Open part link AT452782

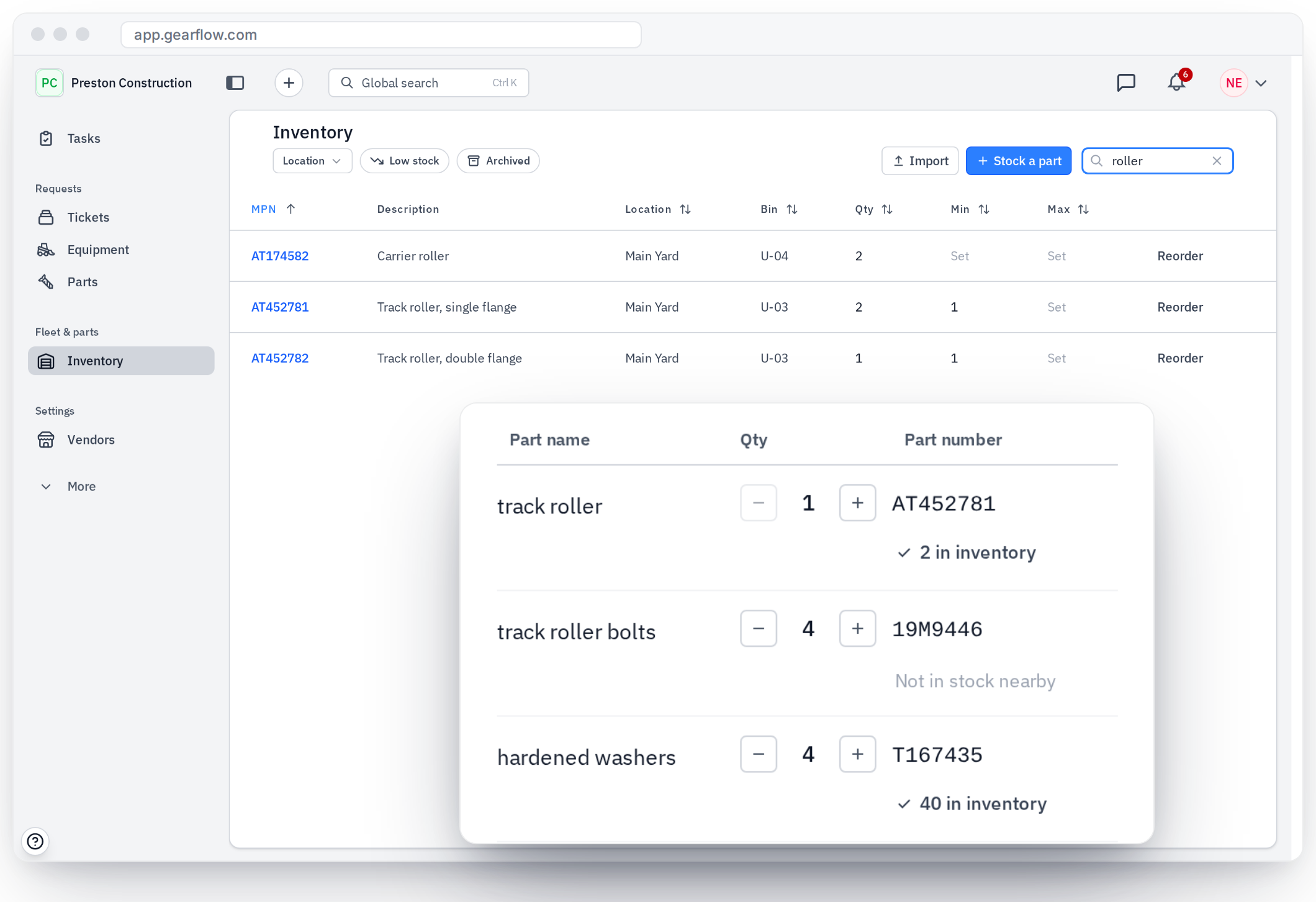[280, 358]
